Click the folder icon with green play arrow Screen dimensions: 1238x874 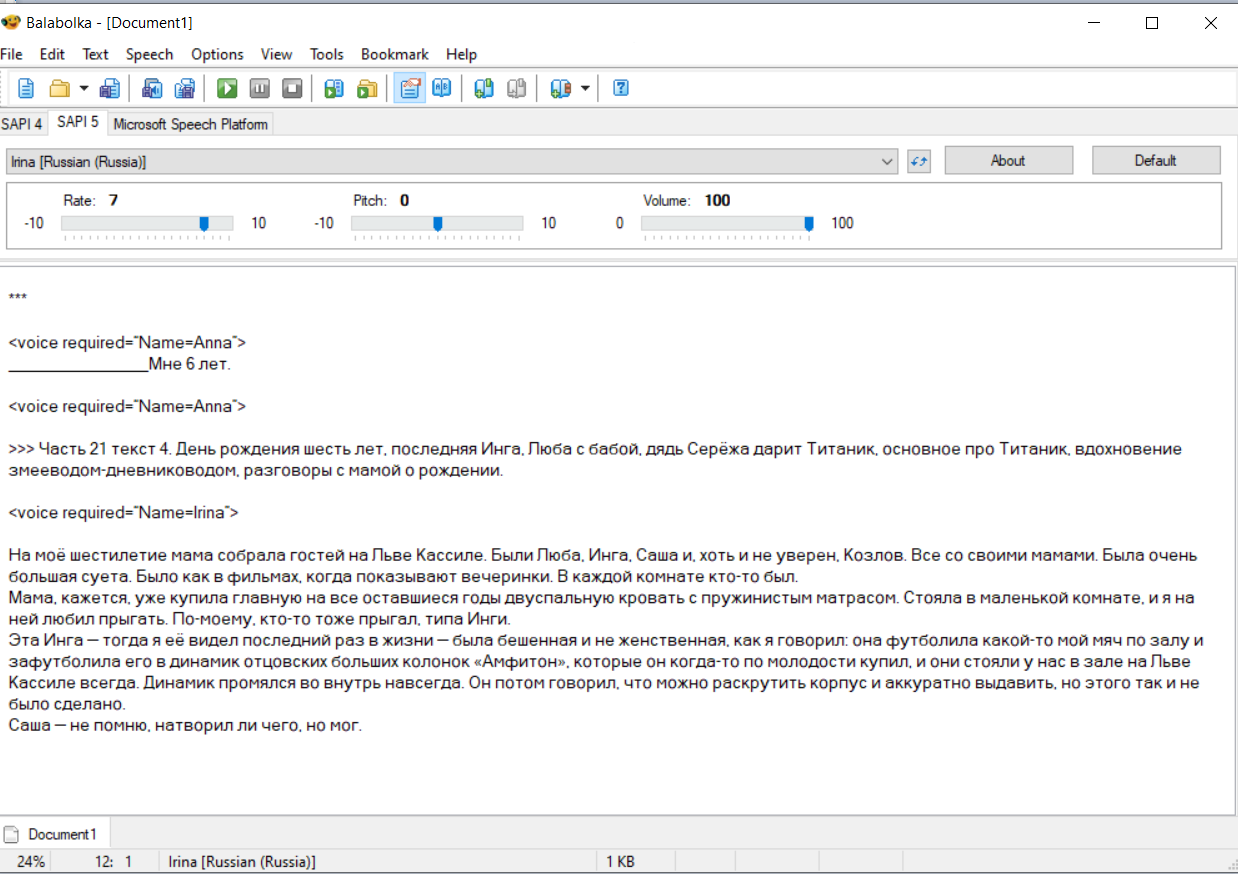pos(367,88)
